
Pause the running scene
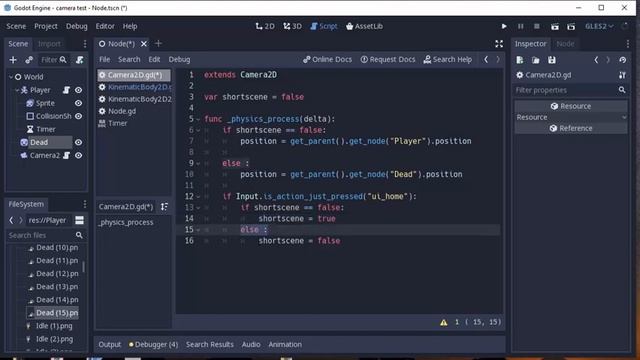[520, 26]
